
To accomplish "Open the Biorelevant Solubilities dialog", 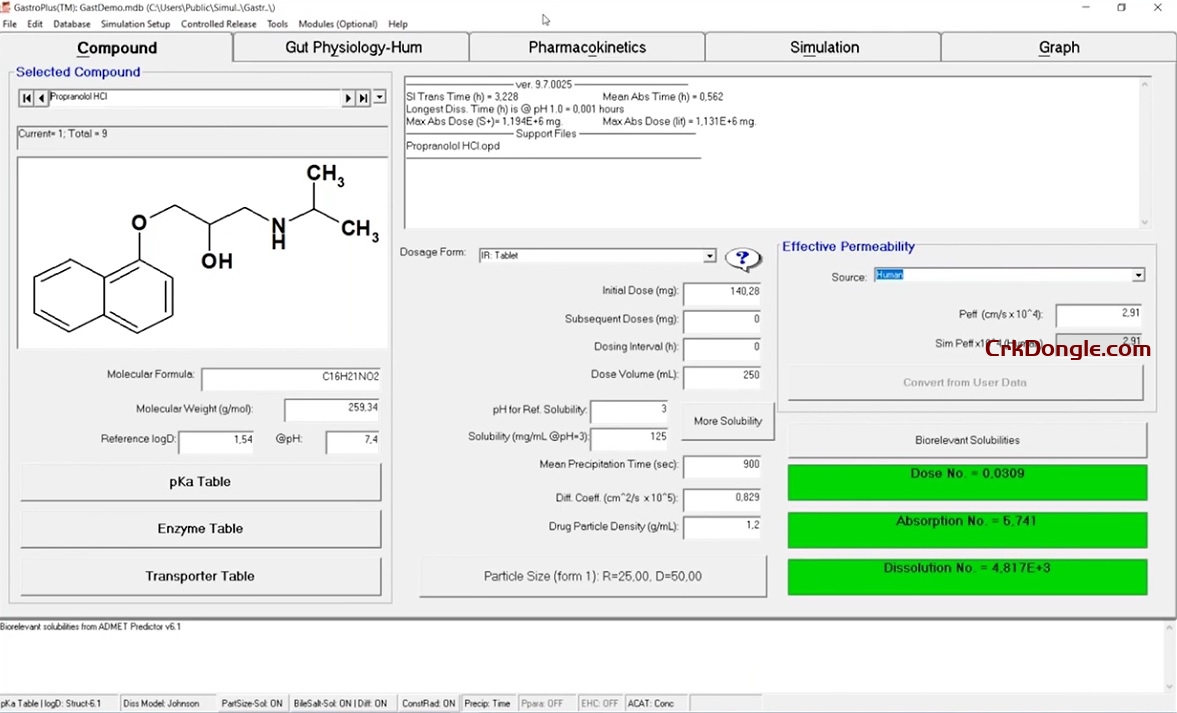I will 966,440.
